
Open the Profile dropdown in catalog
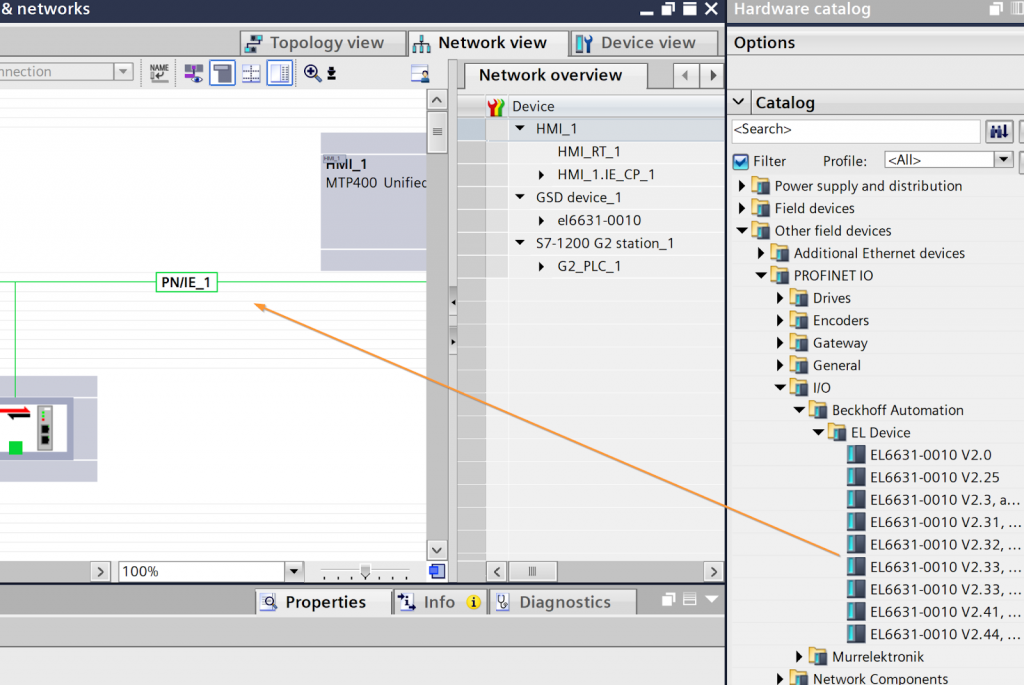(1003, 160)
